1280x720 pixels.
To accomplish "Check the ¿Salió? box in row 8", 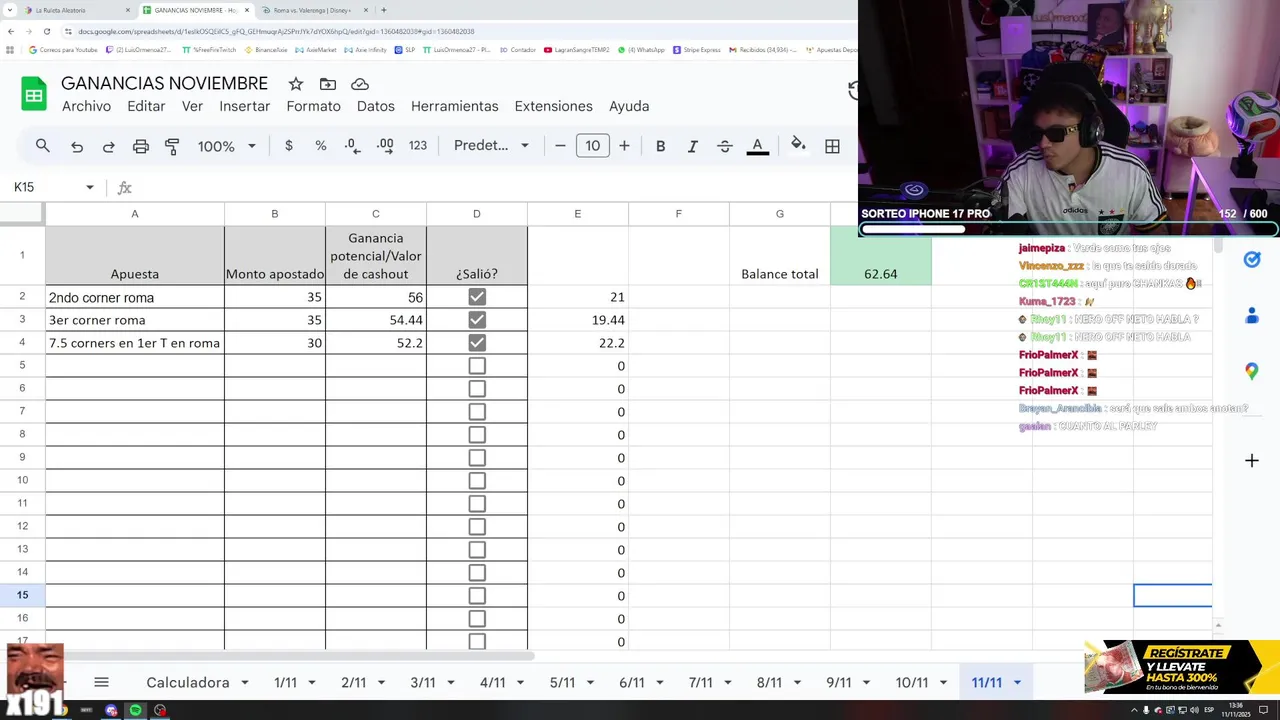I will tap(477, 435).
